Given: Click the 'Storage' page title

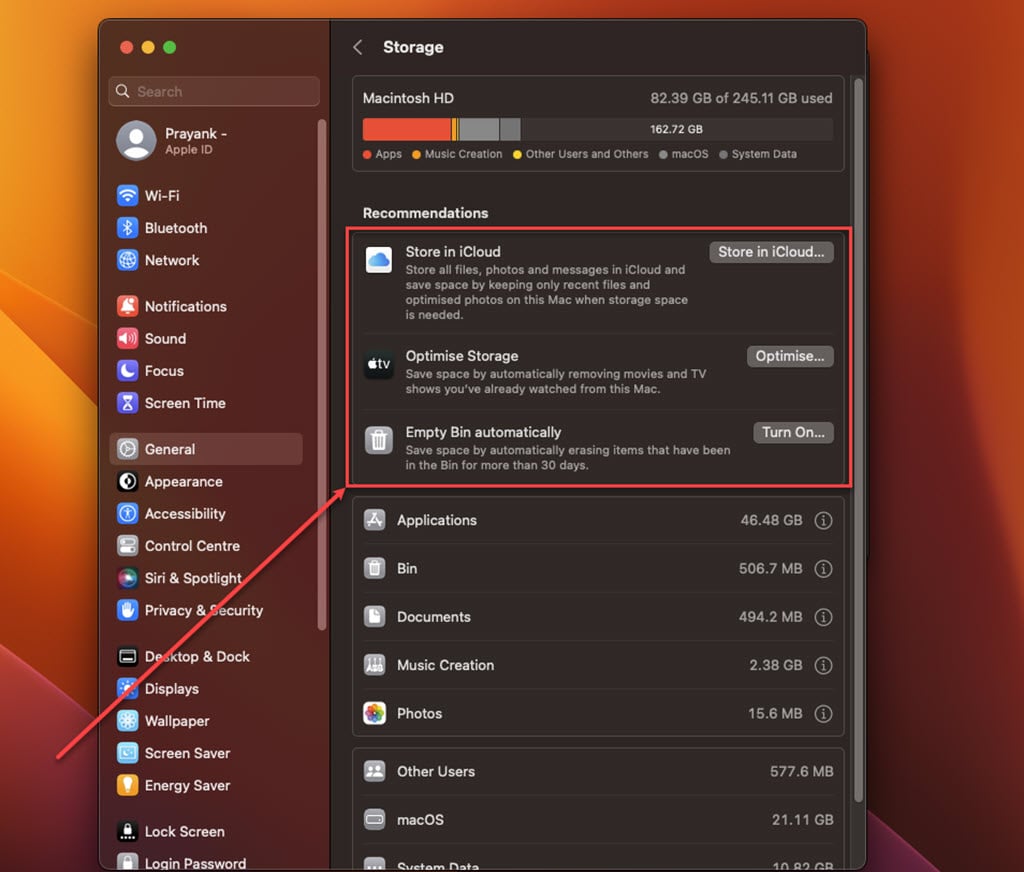Looking at the screenshot, I should tap(413, 47).
